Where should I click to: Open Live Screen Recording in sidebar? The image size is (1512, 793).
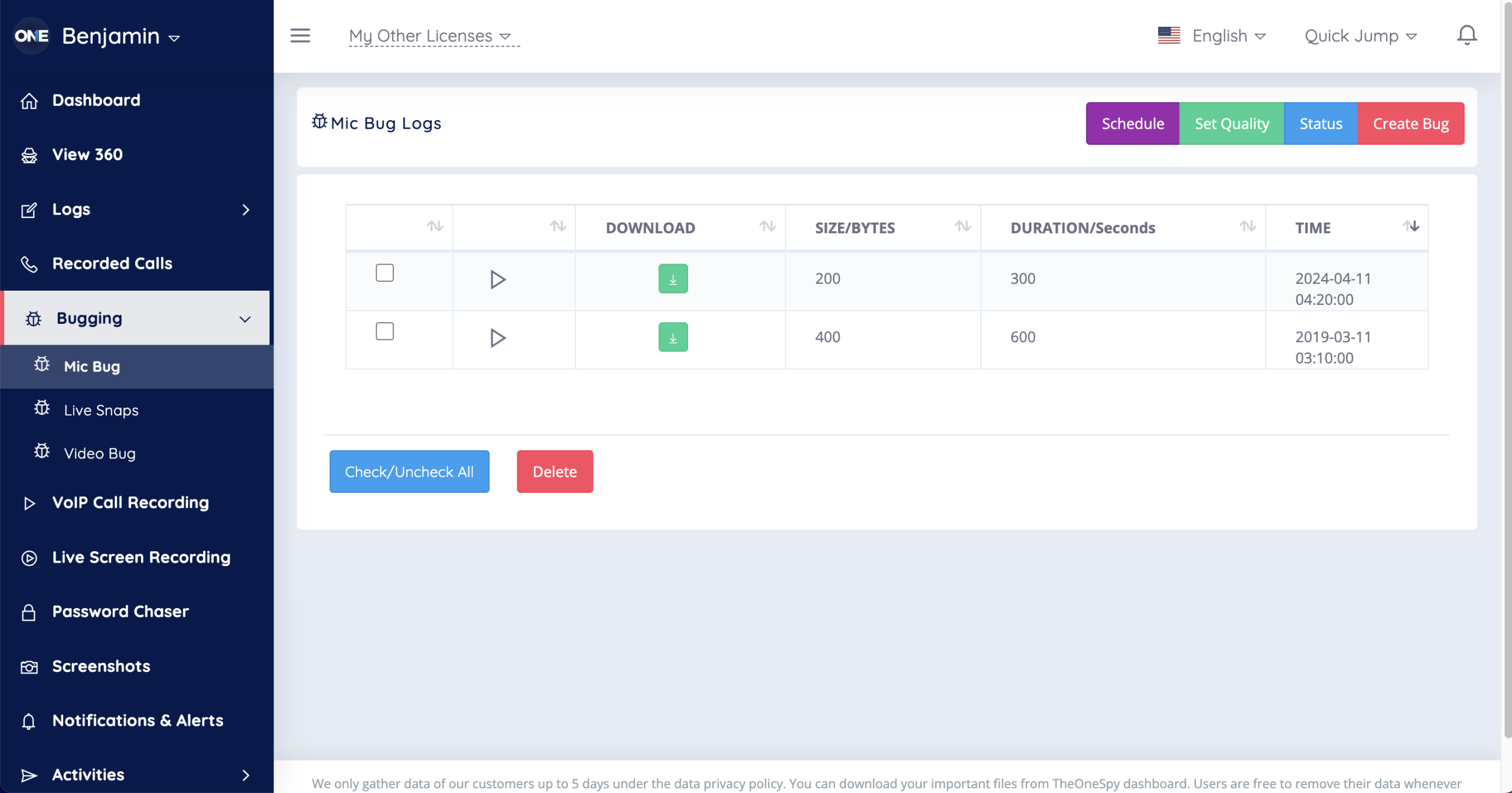coord(141,557)
